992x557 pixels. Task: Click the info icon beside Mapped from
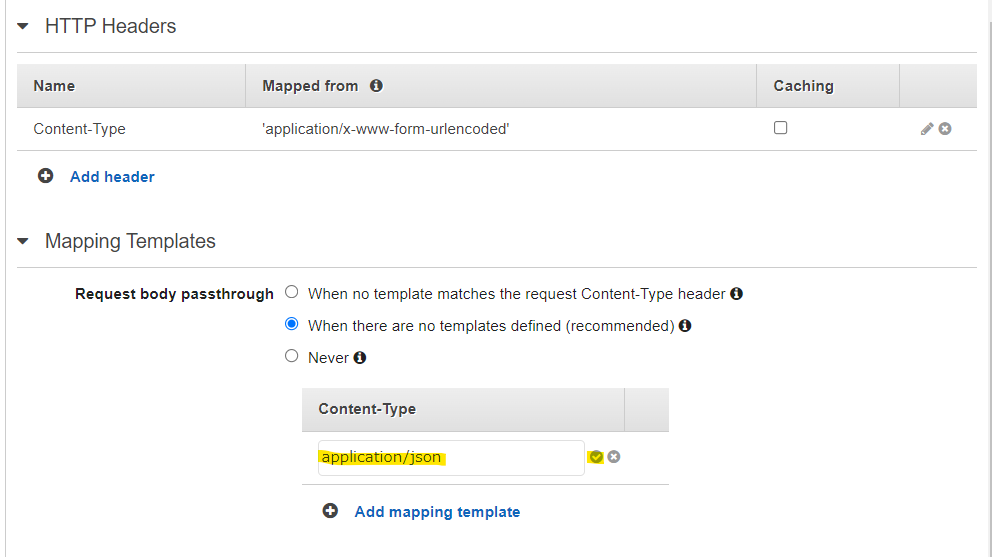(x=376, y=86)
